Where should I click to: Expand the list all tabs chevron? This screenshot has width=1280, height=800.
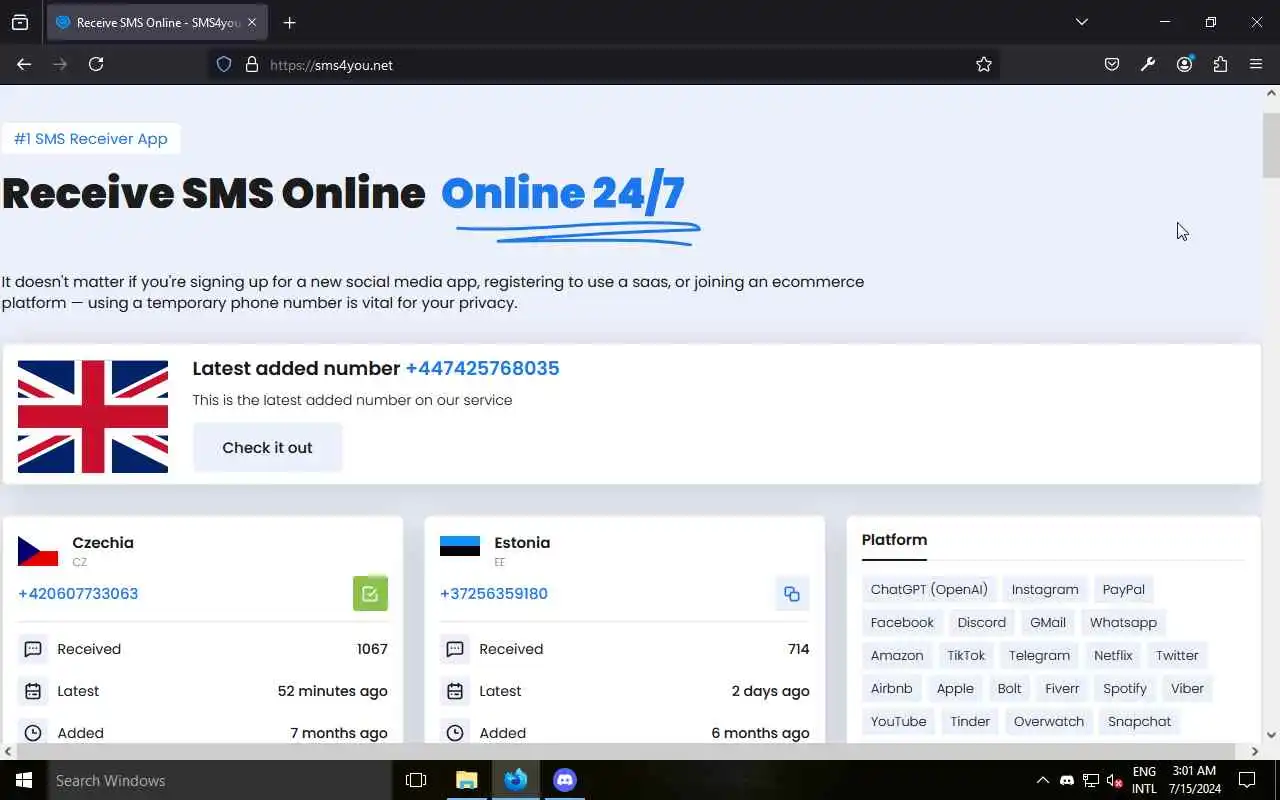coord(1081,22)
